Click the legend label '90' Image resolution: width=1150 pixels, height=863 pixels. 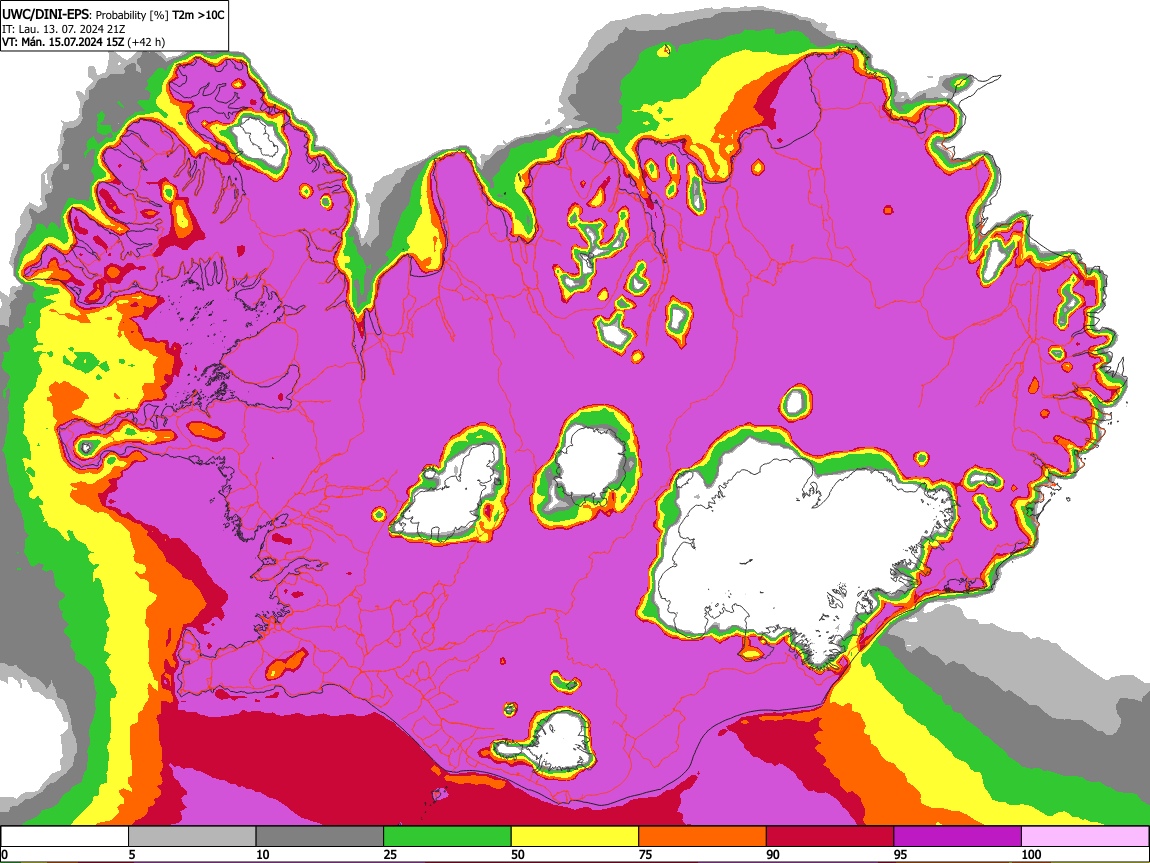point(773,854)
